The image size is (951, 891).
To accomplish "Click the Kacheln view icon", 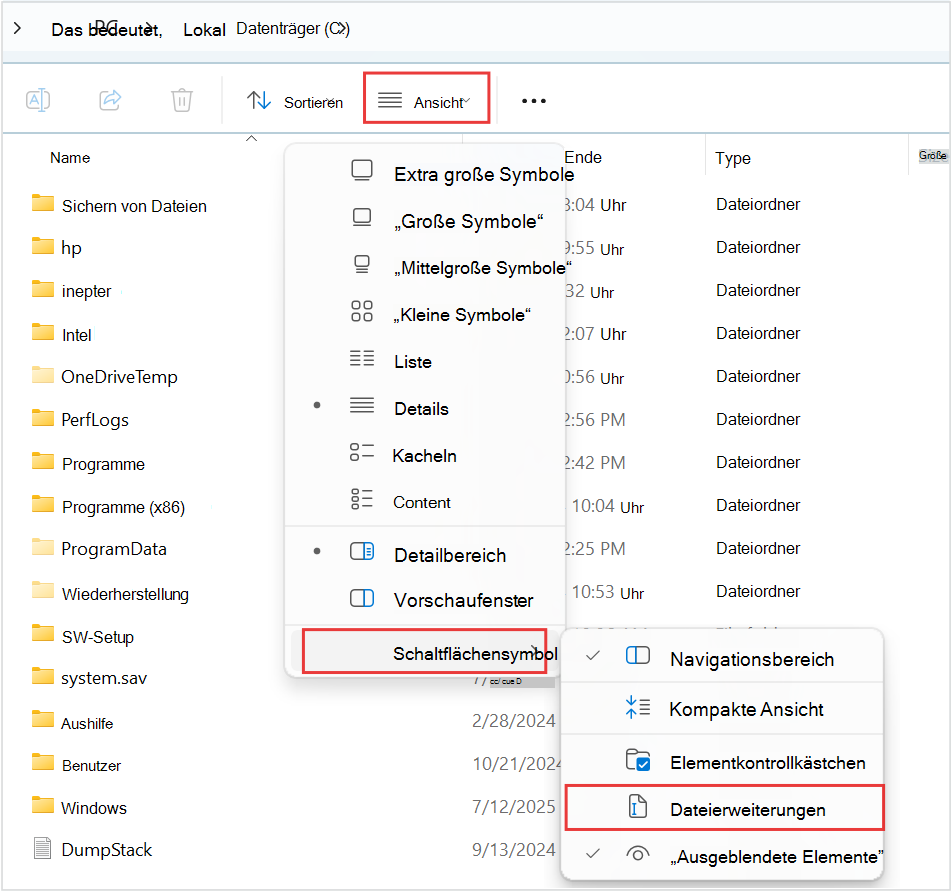I will (362, 452).
